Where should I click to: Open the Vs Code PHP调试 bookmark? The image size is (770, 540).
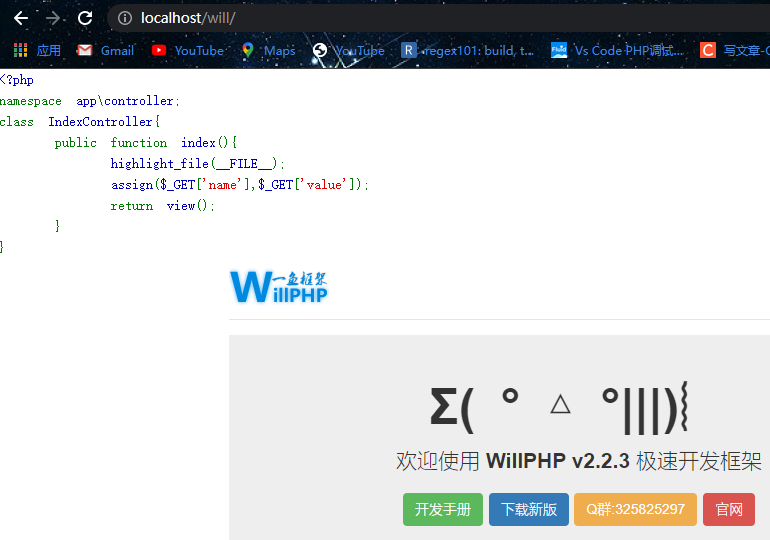[x=629, y=50]
